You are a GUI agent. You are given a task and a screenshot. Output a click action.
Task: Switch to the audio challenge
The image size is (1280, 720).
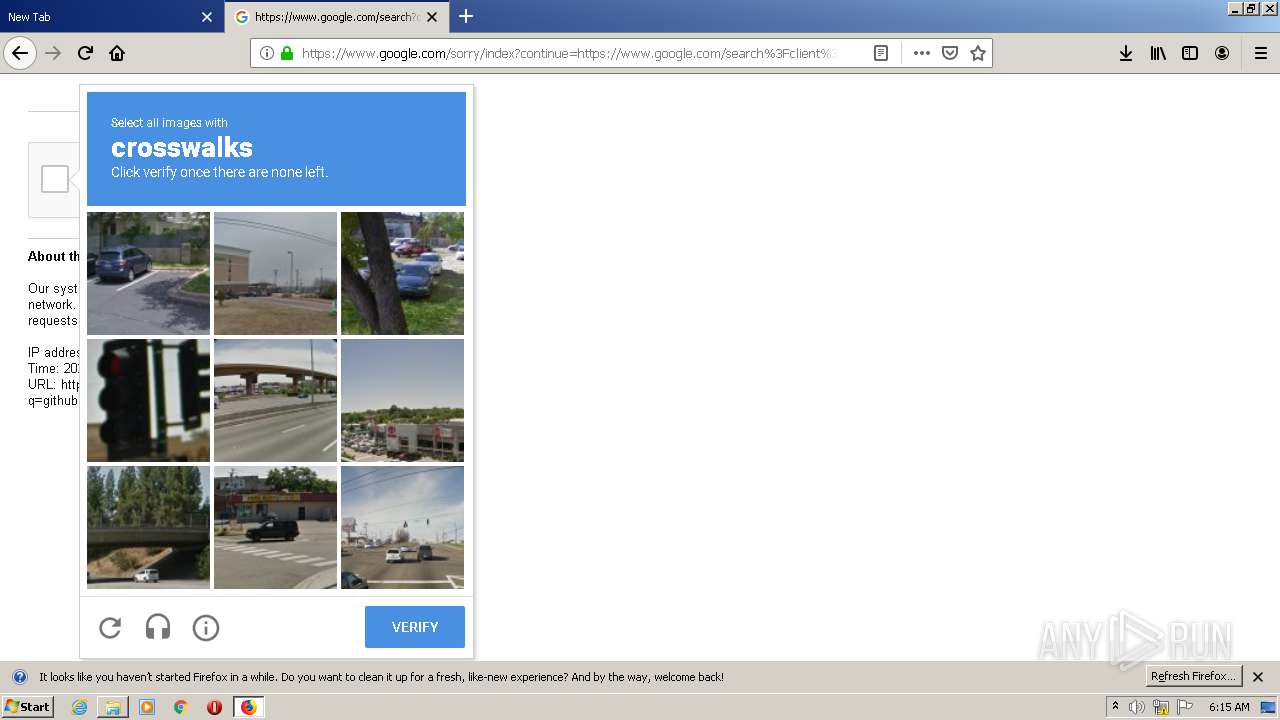[158, 627]
